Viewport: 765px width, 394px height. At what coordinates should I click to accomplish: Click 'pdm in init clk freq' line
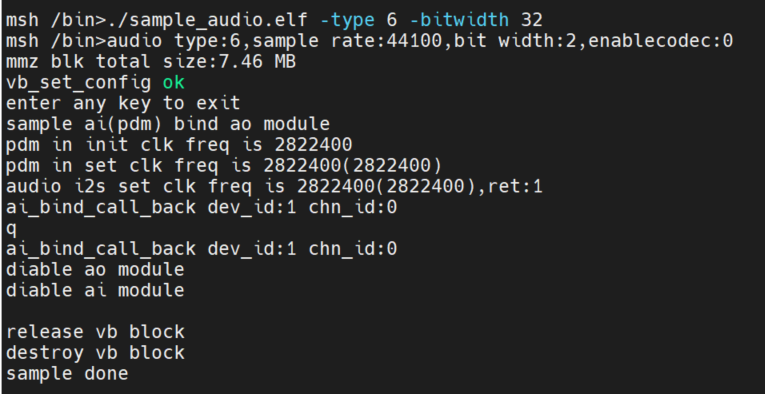pos(179,145)
